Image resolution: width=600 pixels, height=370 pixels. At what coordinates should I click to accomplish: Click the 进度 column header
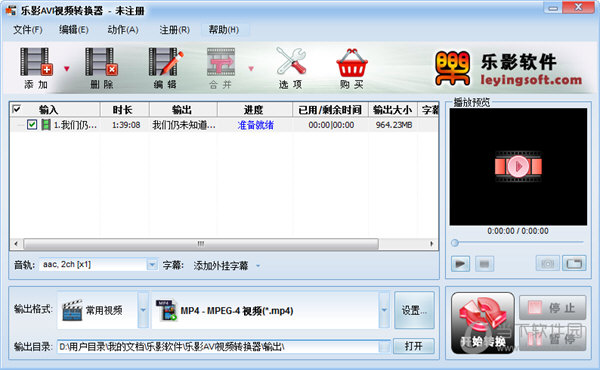click(254, 110)
